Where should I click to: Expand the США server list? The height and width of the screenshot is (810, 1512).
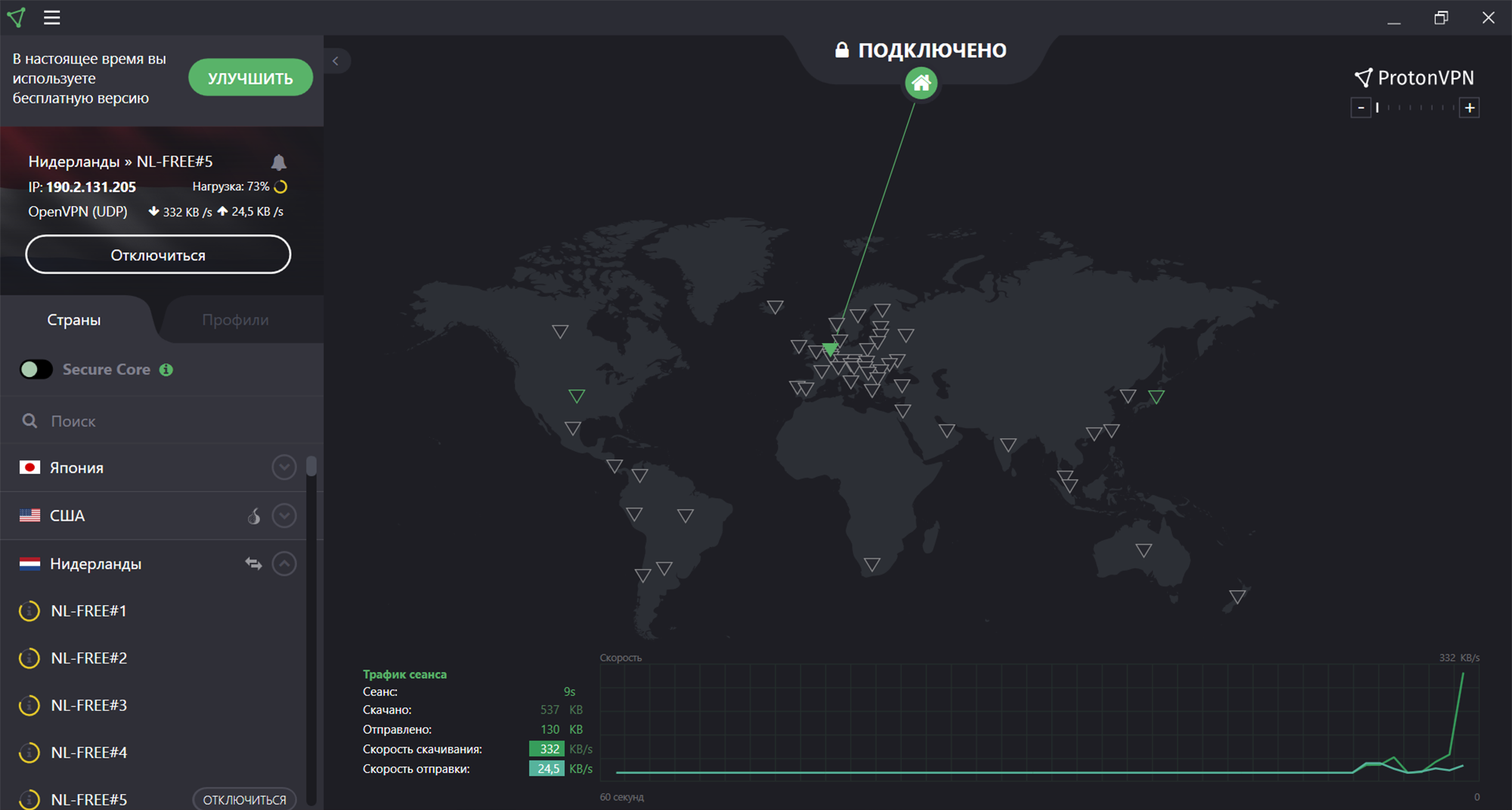click(284, 515)
